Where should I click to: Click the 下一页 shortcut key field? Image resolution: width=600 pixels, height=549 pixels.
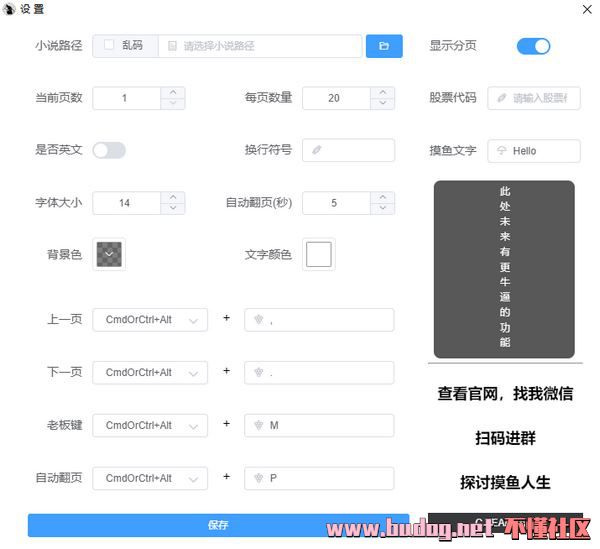319,372
